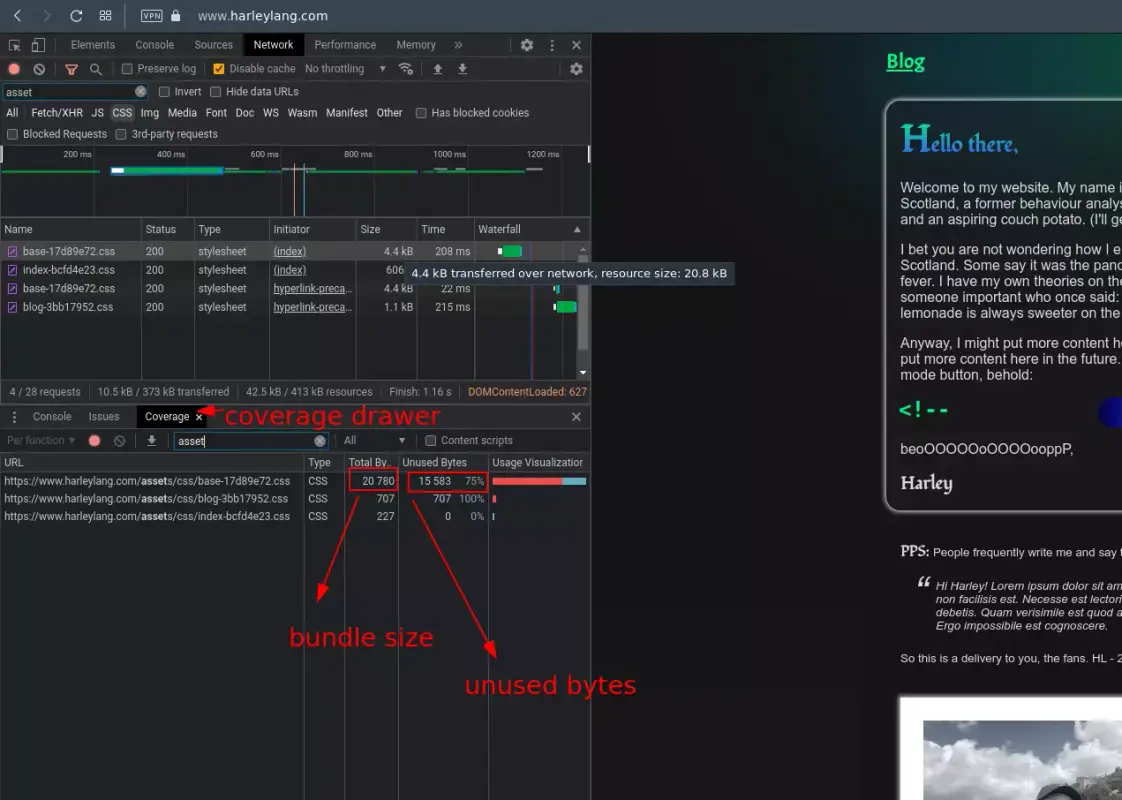This screenshot has height=800, width=1122.
Task: Toggle the device toolbar icon
Action: coord(38,45)
